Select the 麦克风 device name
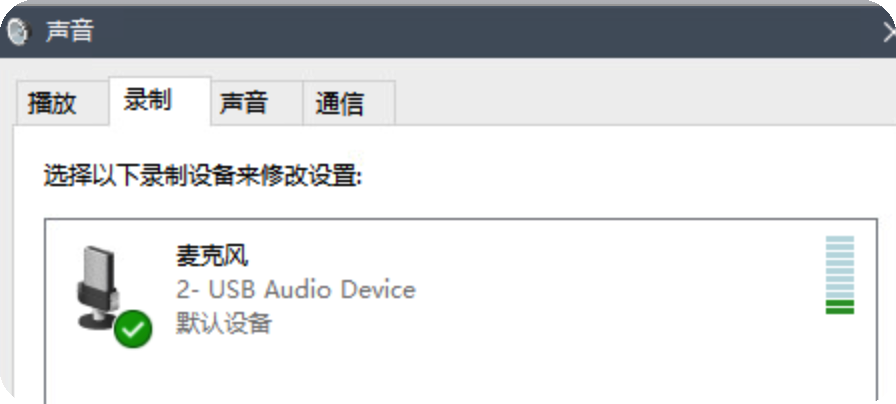The image size is (896, 404). coord(212,256)
